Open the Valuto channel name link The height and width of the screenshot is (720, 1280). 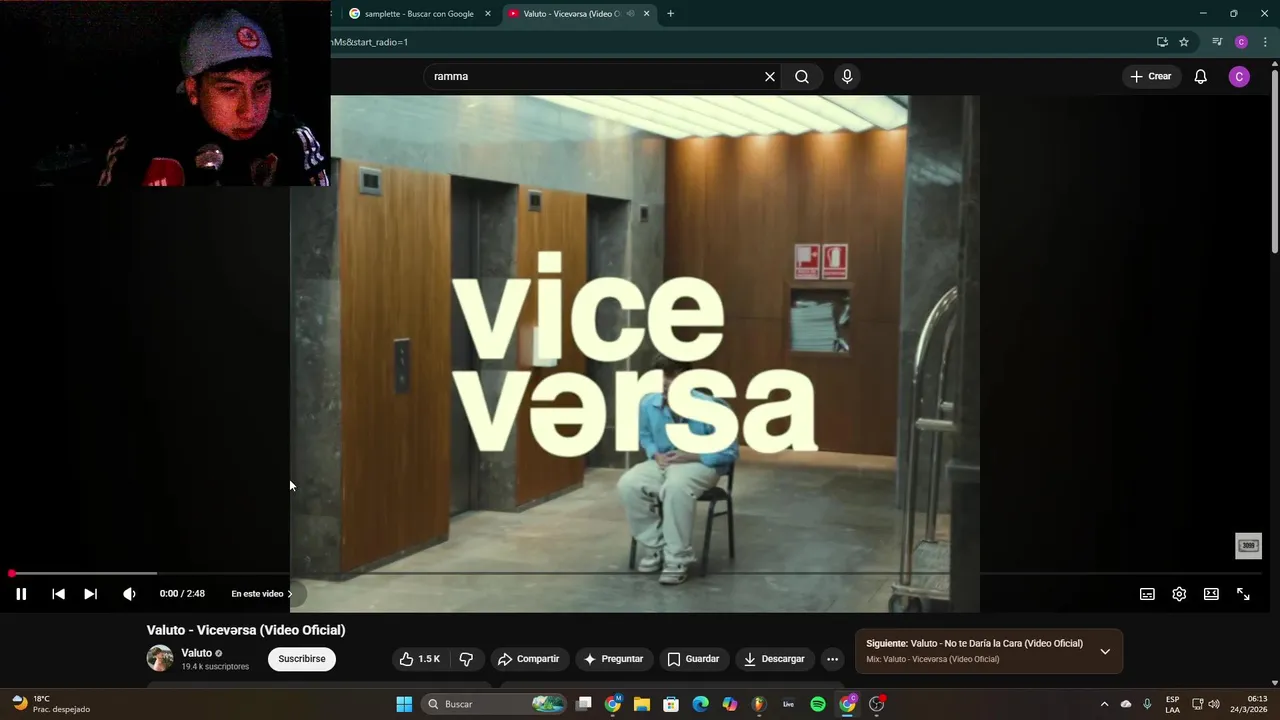point(196,653)
